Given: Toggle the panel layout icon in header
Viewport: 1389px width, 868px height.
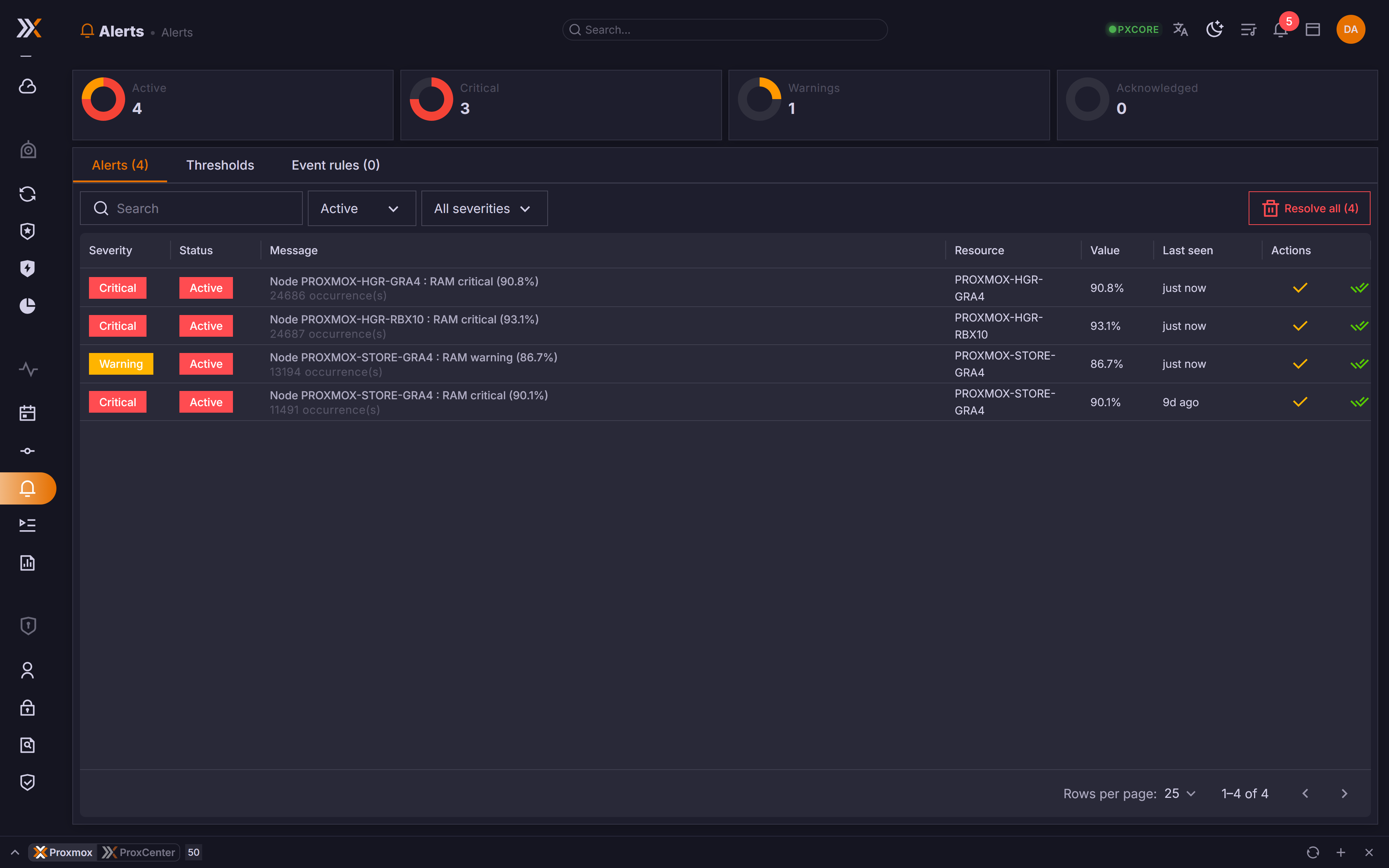Looking at the screenshot, I should (1313, 29).
